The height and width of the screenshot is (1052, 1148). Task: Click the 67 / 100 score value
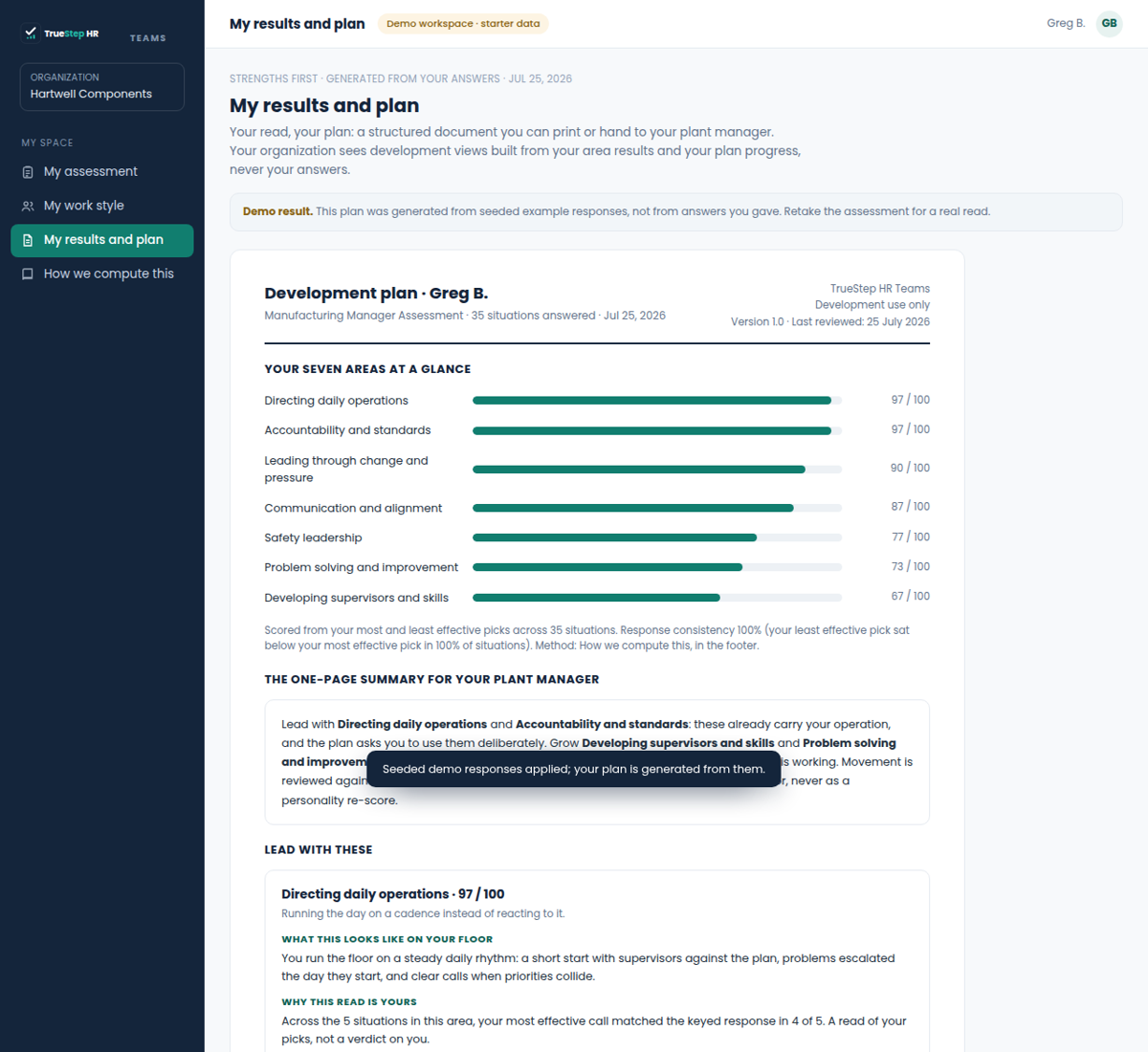[x=910, y=597]
